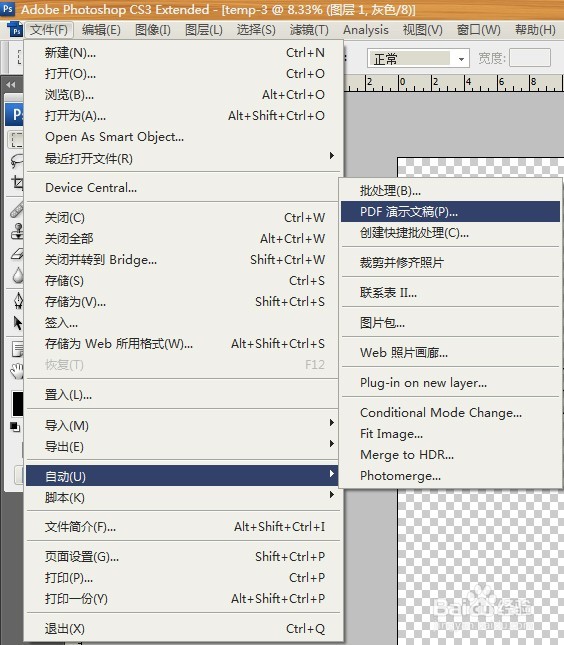Click the Photoshop title bar icon
The width and height of the screenshot is (564, 645).
pyautogui.click(x=7, y=9)
